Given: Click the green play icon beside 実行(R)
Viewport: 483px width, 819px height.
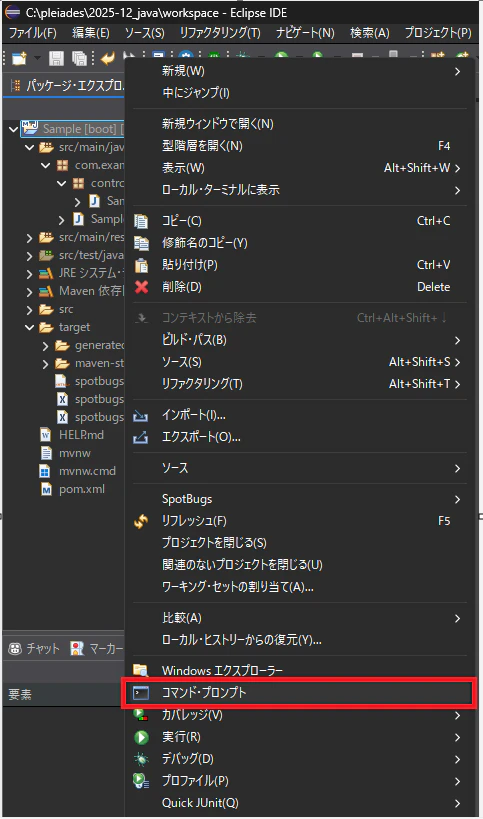Looking at the screenshot, I should click(141, 737).
